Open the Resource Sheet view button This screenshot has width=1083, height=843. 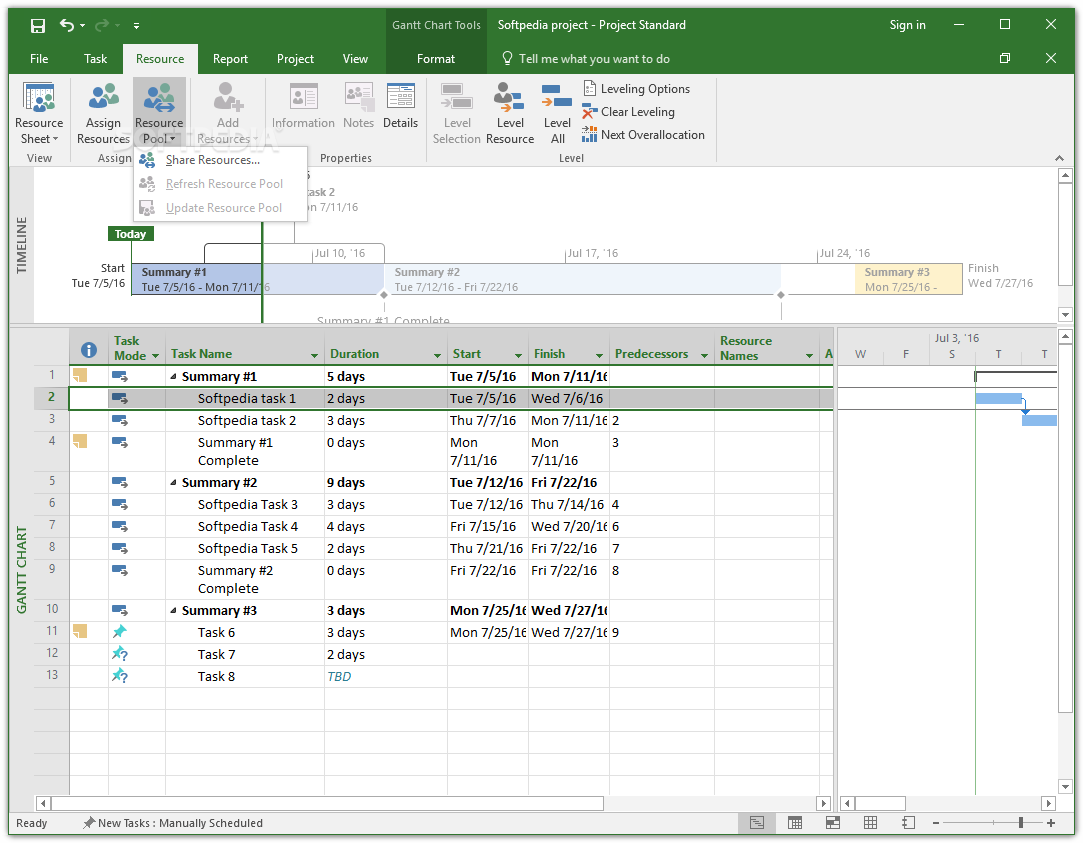[x=39, y=113]
